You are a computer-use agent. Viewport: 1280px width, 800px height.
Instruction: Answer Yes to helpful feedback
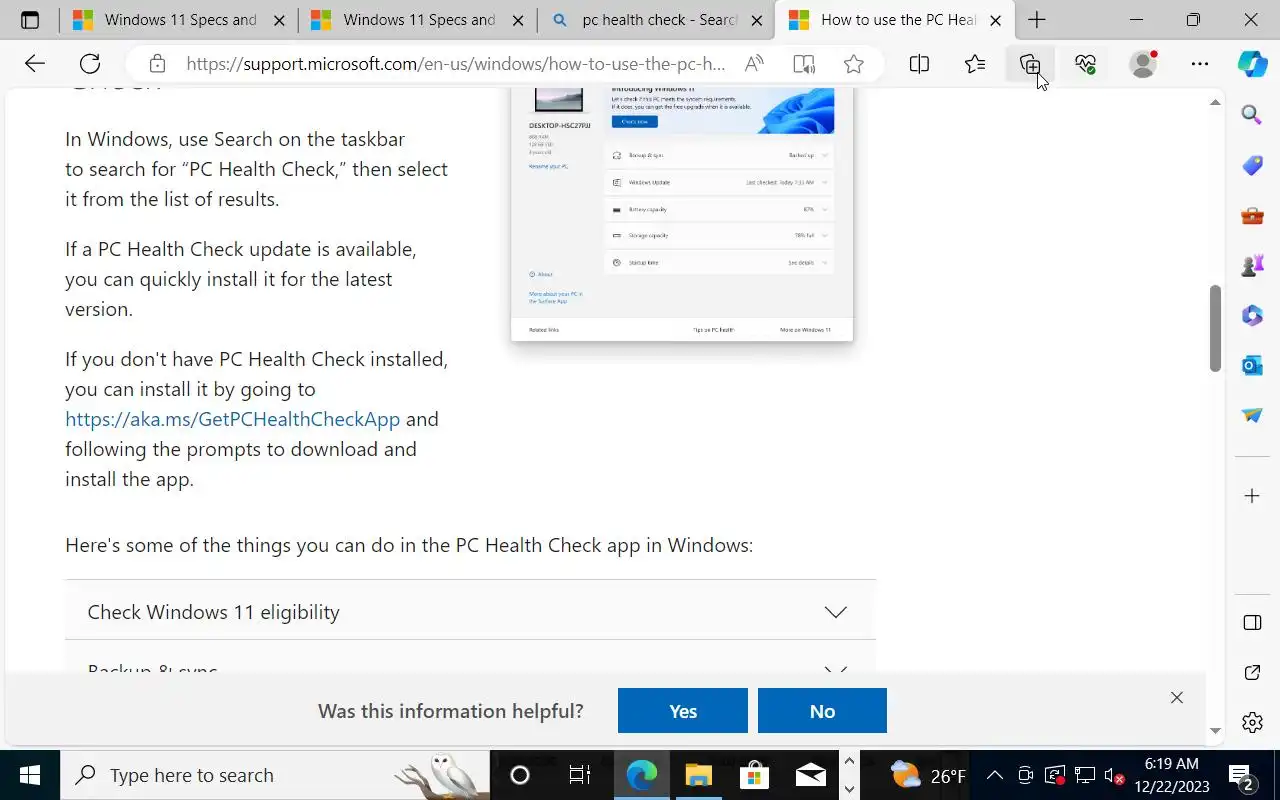pos(682,711)
